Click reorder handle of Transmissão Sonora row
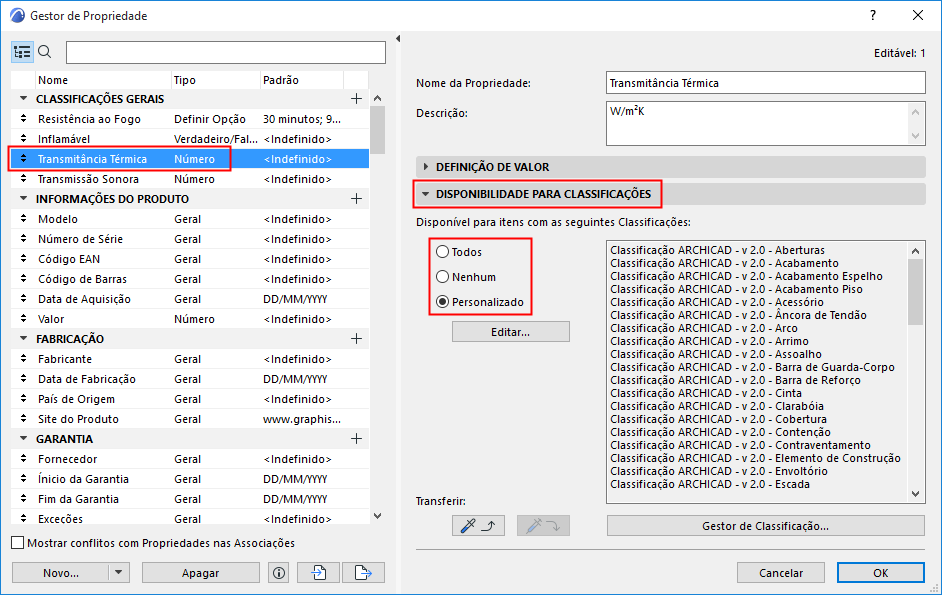This screenshot has height=595, width=942. (23, 178)
